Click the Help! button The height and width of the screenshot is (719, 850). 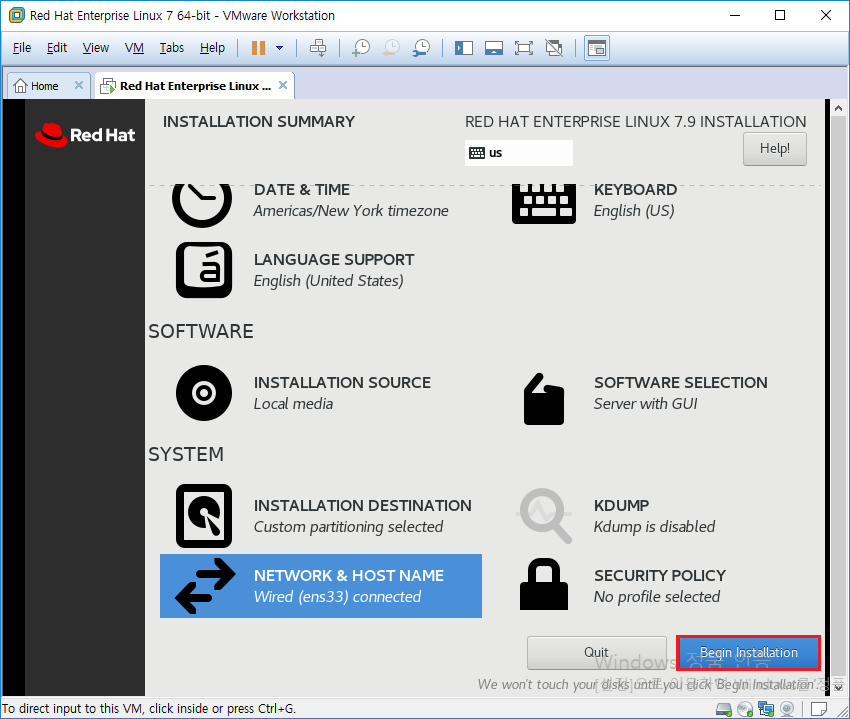[x=775, y=149]
